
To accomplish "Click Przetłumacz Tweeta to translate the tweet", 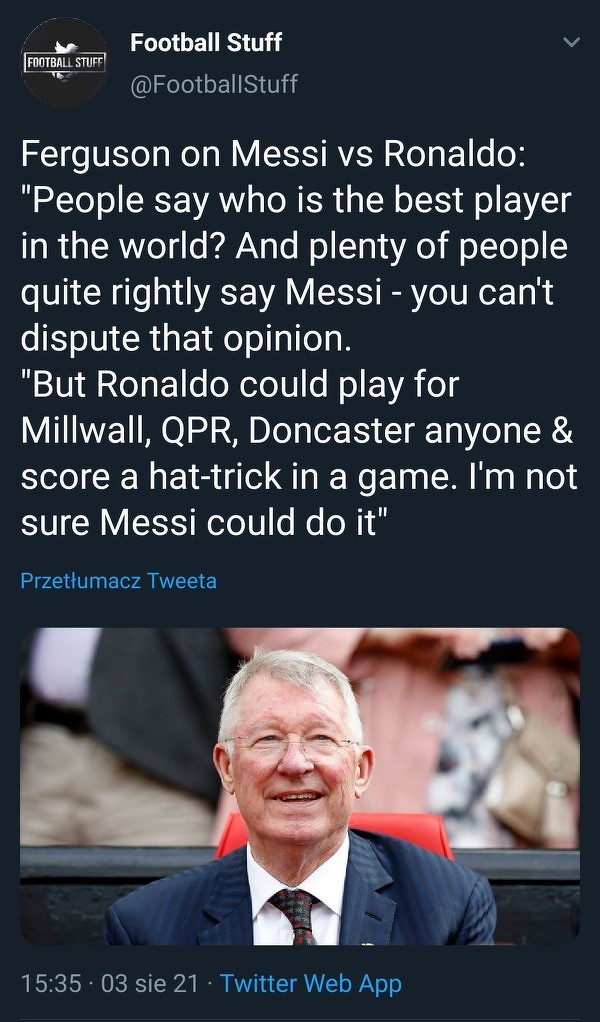I will pos(118,580).
